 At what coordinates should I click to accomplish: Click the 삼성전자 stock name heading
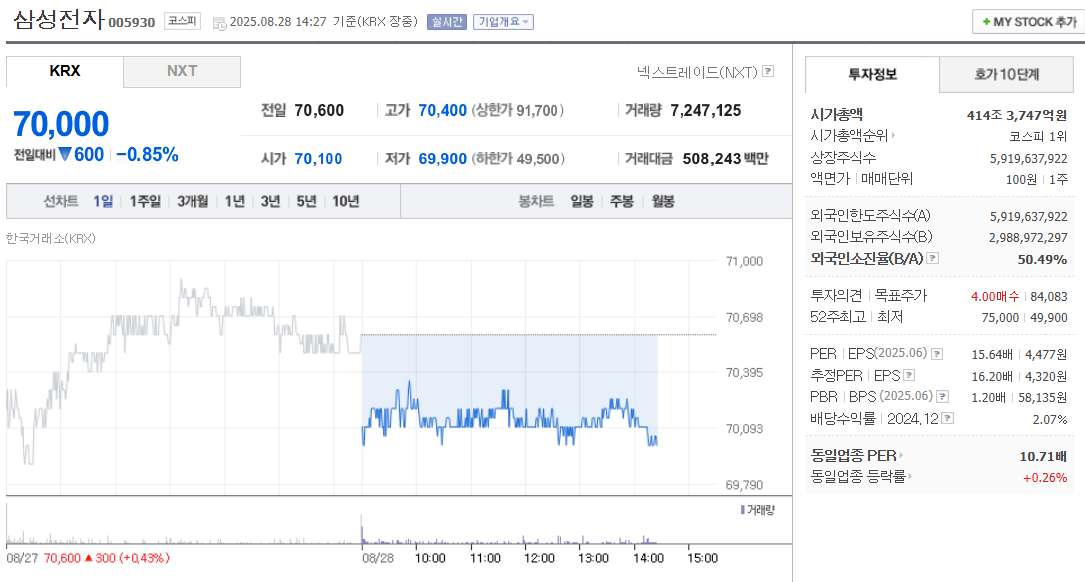click(x=58, y=19)
